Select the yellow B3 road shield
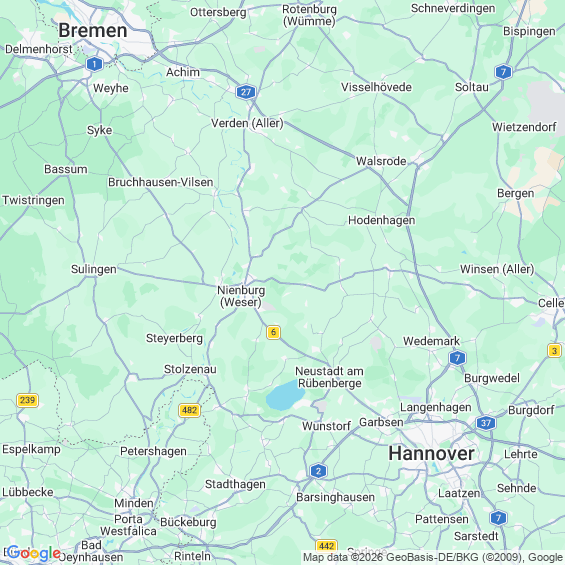 tap(554, 351)
